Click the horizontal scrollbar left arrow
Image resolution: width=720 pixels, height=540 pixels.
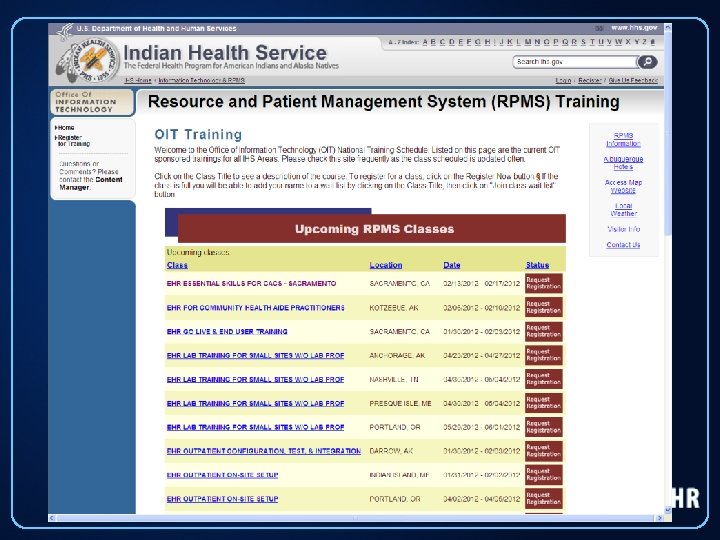tap(52, 518)
